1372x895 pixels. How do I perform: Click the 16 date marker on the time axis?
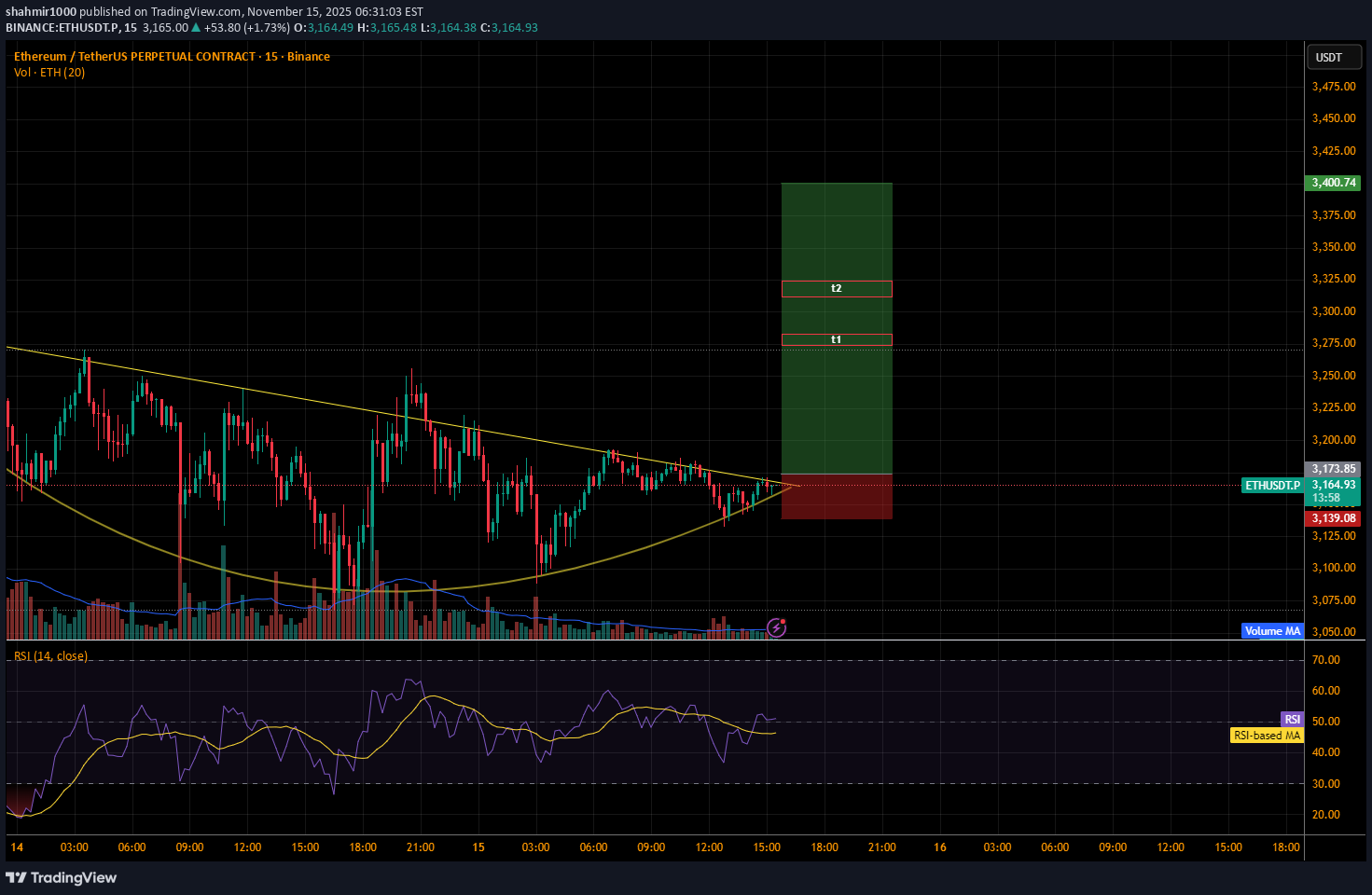pyautogui.click(x=940, y=847)
